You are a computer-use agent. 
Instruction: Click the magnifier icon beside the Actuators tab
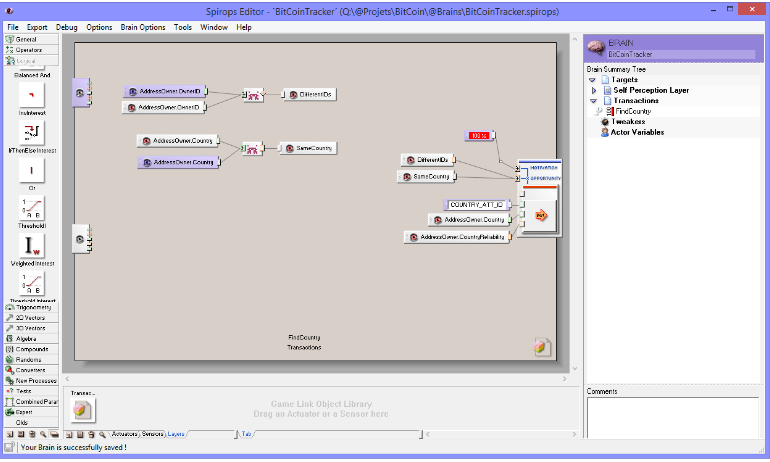click(x=102, y=435)
